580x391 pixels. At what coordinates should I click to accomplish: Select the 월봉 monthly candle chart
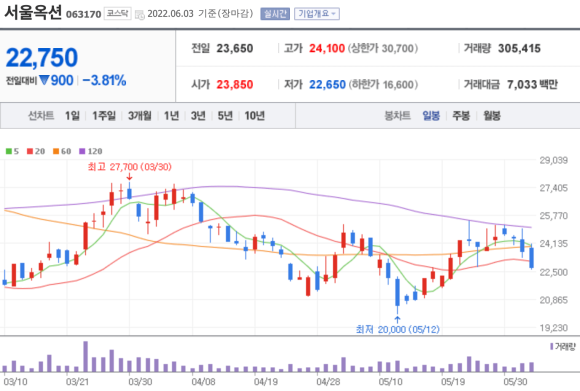tap(492, 116)
